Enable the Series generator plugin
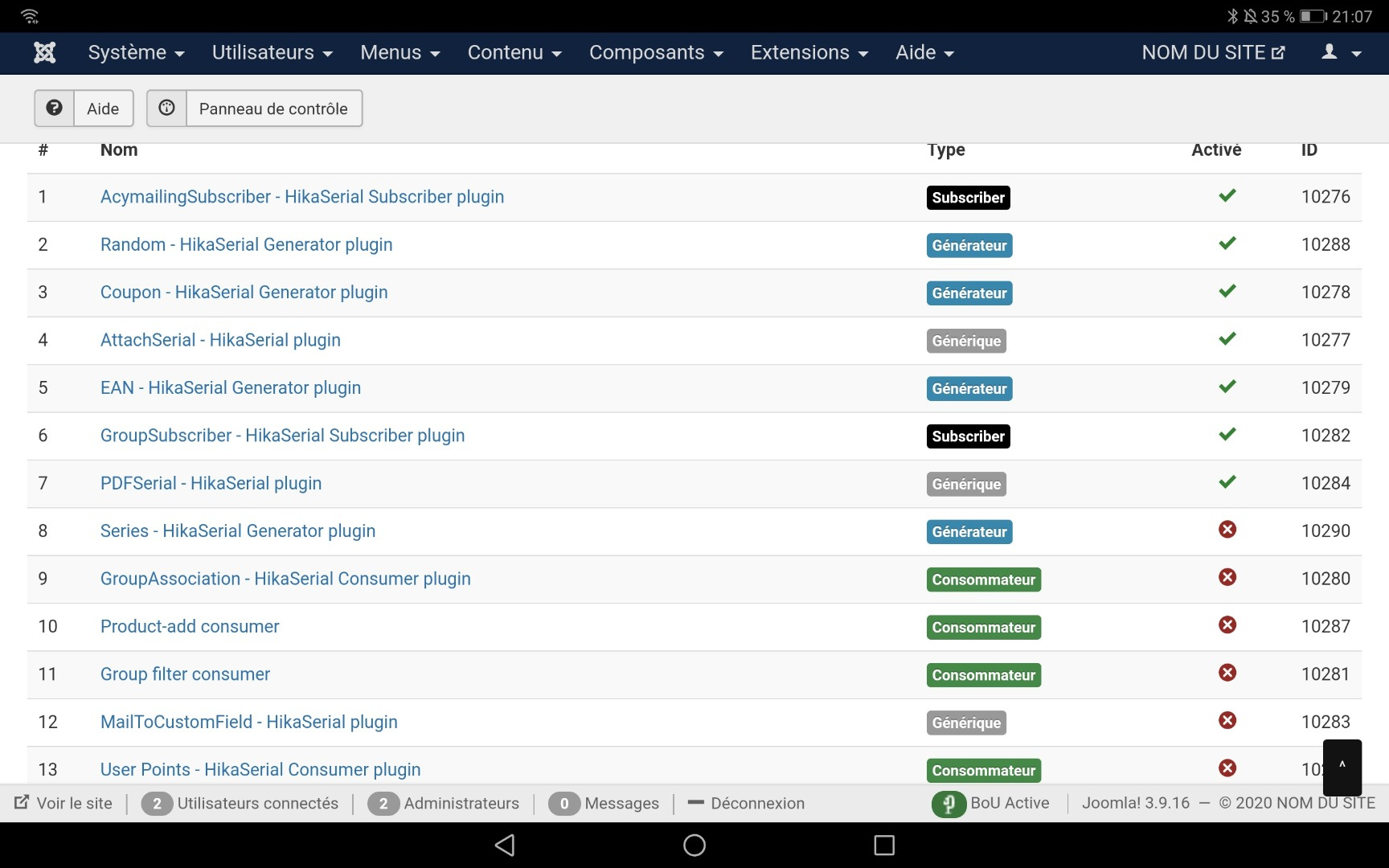This screenshot has width=1389, height=868. click(1227, 530)
